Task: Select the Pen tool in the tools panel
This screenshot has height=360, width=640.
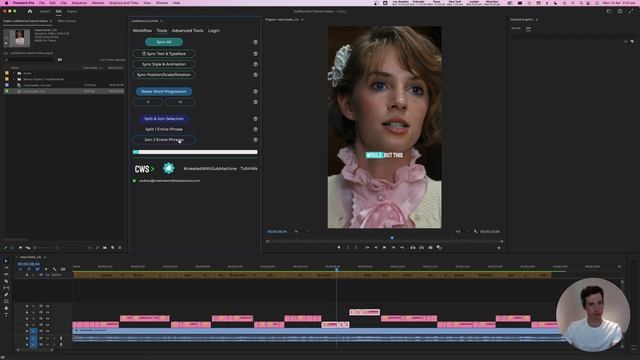Action: (x=6, y=294)
